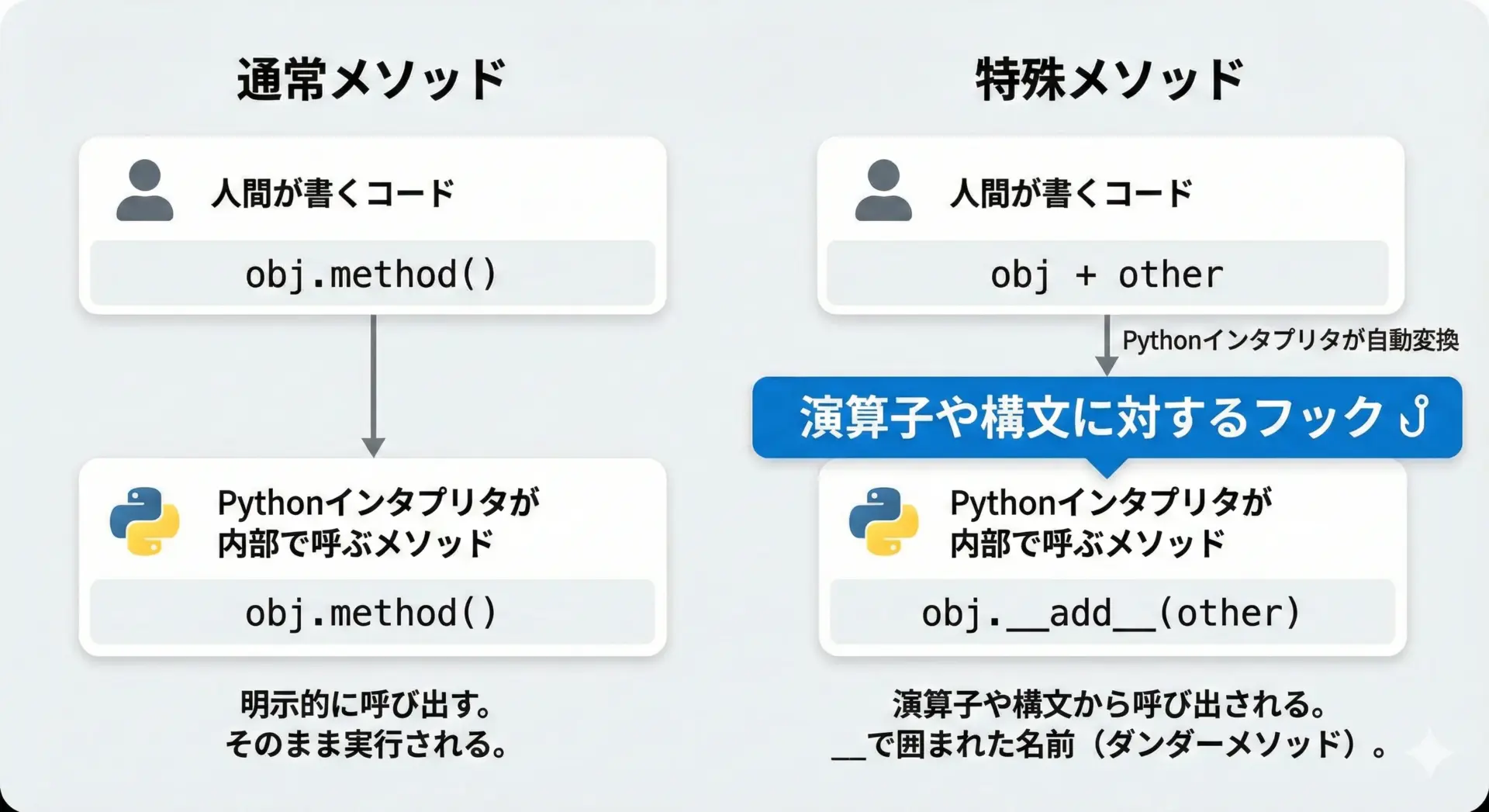Image resolution: width=1489 pixels, height=812 pixels.
Task: Click the hook icon in the blue banner
Action: click(1415, 416)
